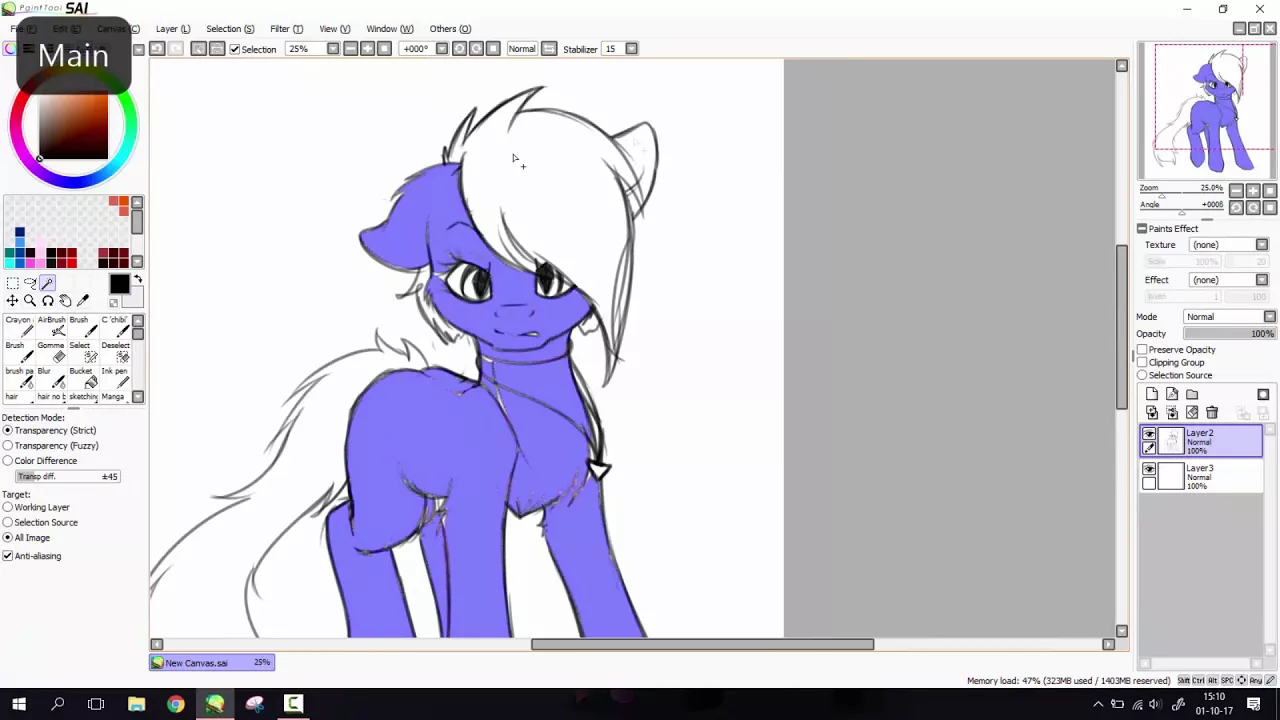Open the Stabilizer value dropdown
The image size is (1280, 720).
(631, 49)
